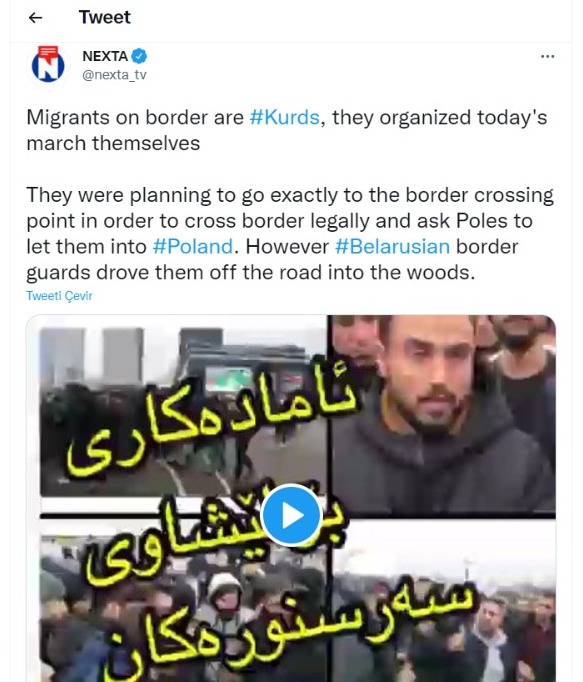The image size is (583, 682).
Task: Click the video panel showing the bearded man
Action: 442,413
